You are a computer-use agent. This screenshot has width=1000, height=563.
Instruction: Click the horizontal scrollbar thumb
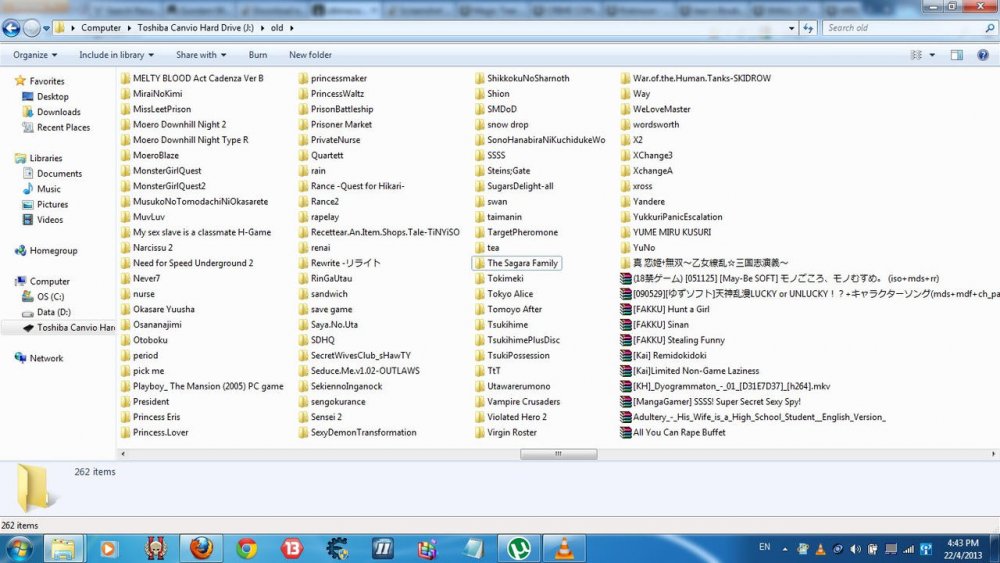pyautogui.click(x=558, y=454)
